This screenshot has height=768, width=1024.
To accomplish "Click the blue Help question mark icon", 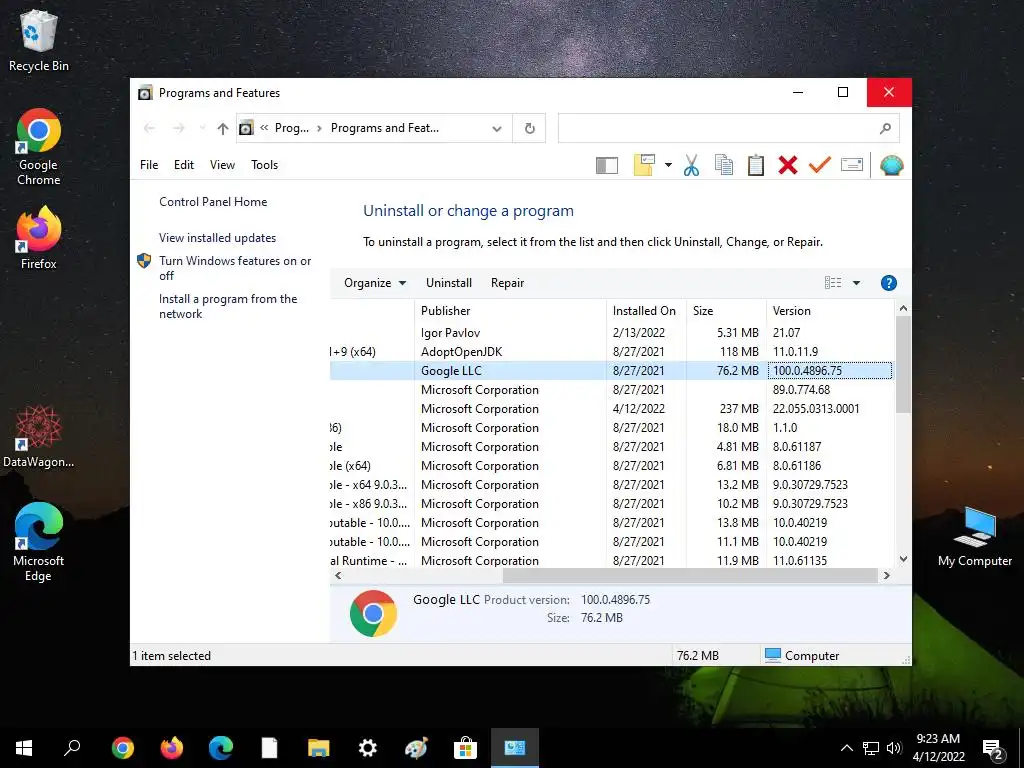I will pos(889,283).
